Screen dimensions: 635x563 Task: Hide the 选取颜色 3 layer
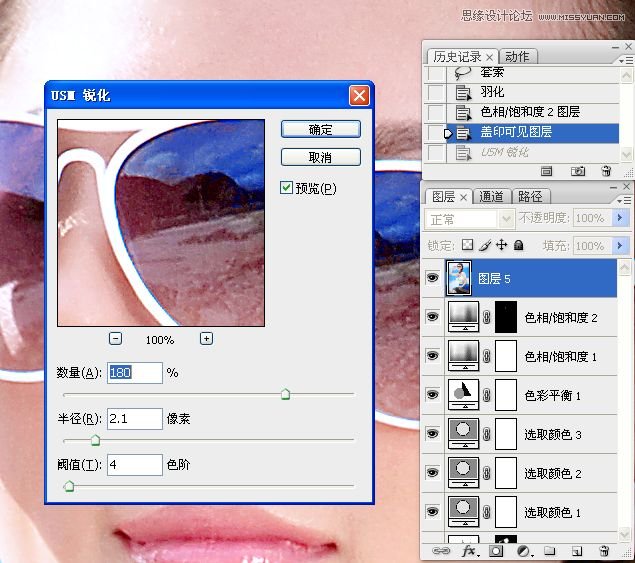(433, 434)
